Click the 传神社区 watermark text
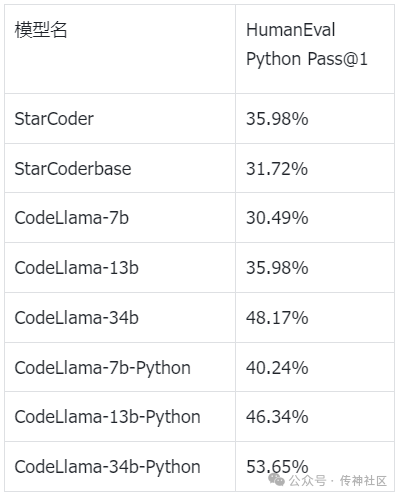The width and height of the screenshot is (400, 497). tap(363, 481)
